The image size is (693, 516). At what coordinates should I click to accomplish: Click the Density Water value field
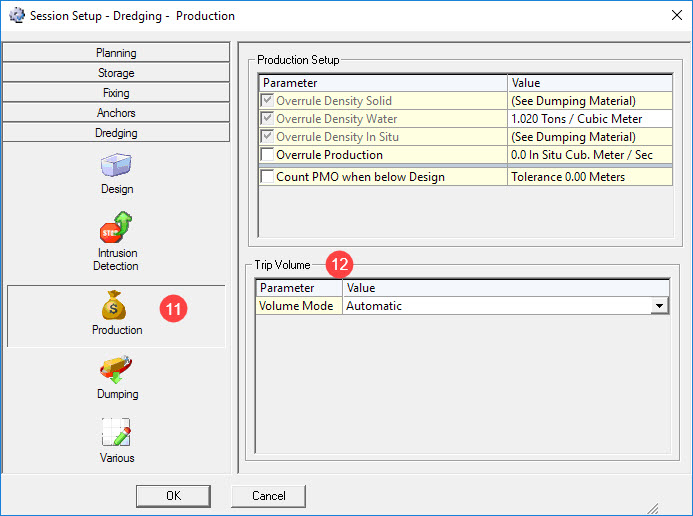[587, 119]
